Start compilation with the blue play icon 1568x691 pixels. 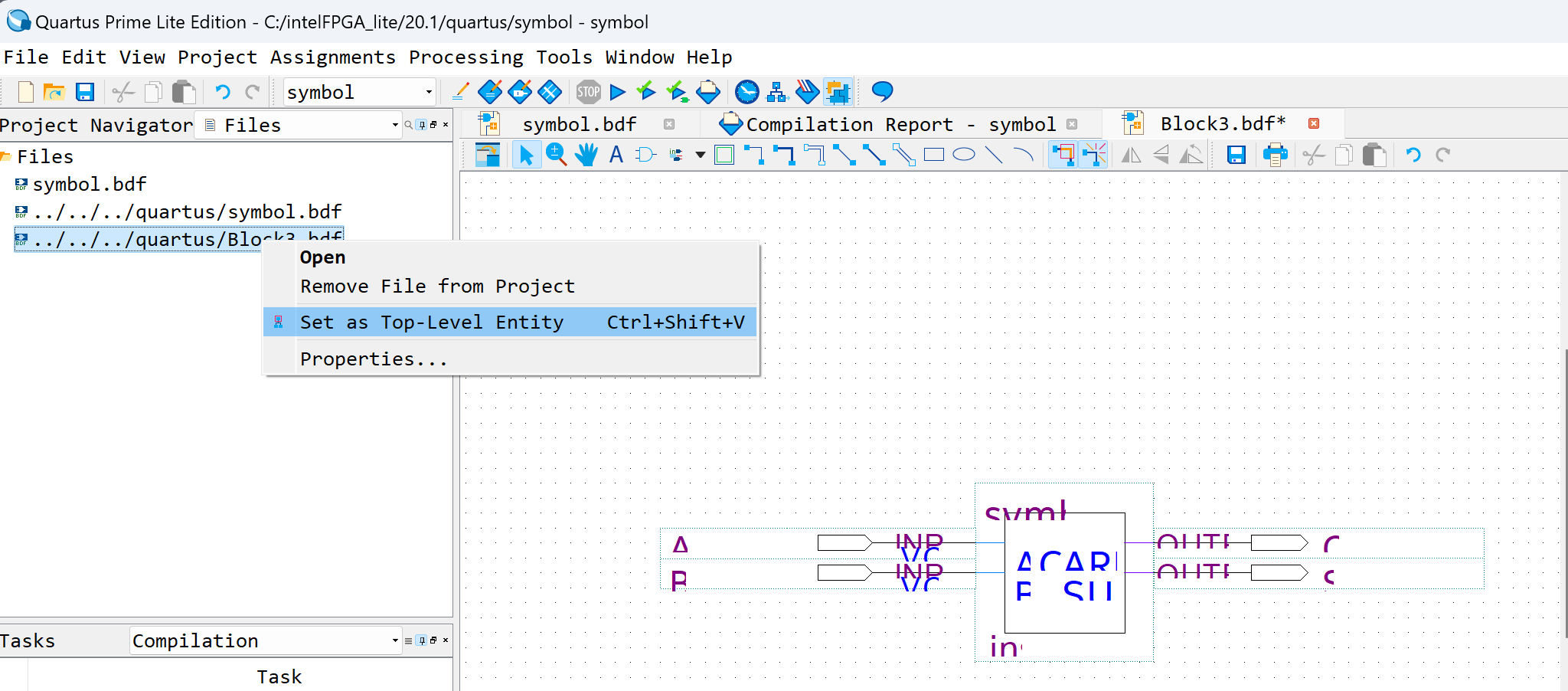618,93
